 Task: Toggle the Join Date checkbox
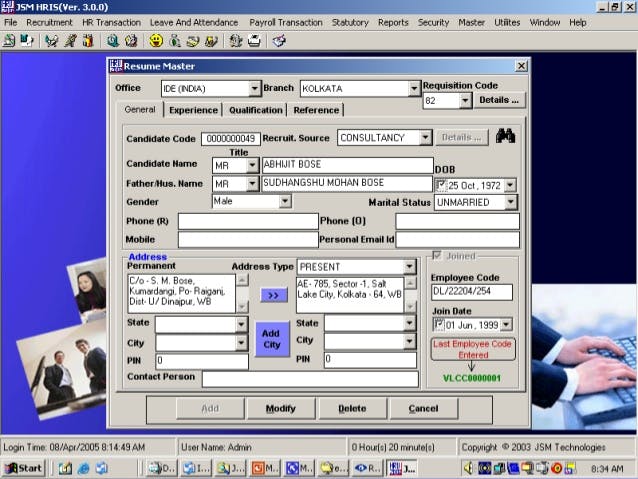click(x=438, y=324)
